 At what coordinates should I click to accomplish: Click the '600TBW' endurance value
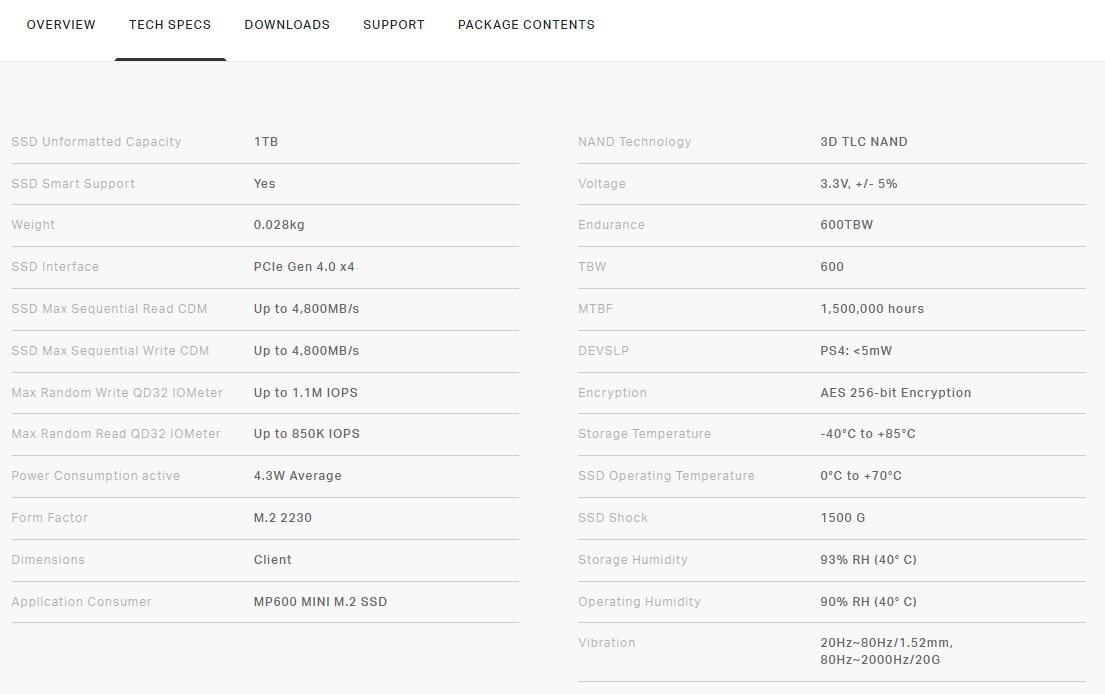click(846, 225)
